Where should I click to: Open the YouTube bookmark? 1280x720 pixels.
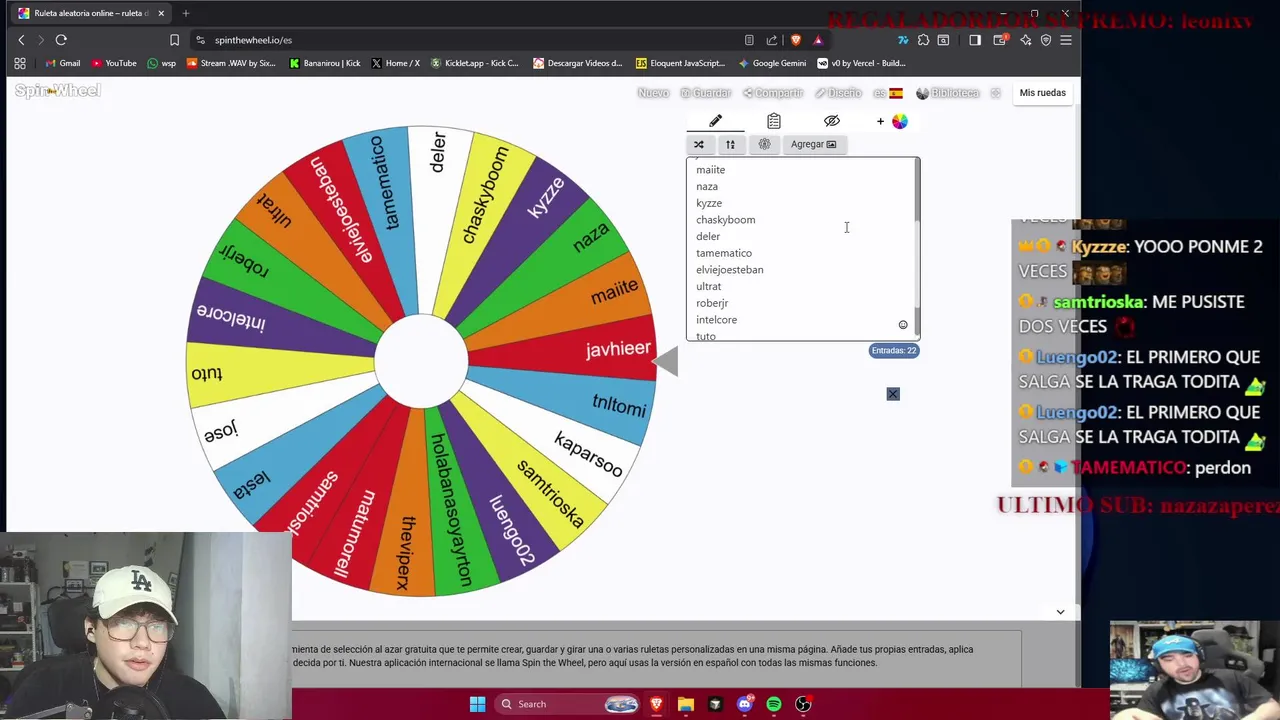114,63
